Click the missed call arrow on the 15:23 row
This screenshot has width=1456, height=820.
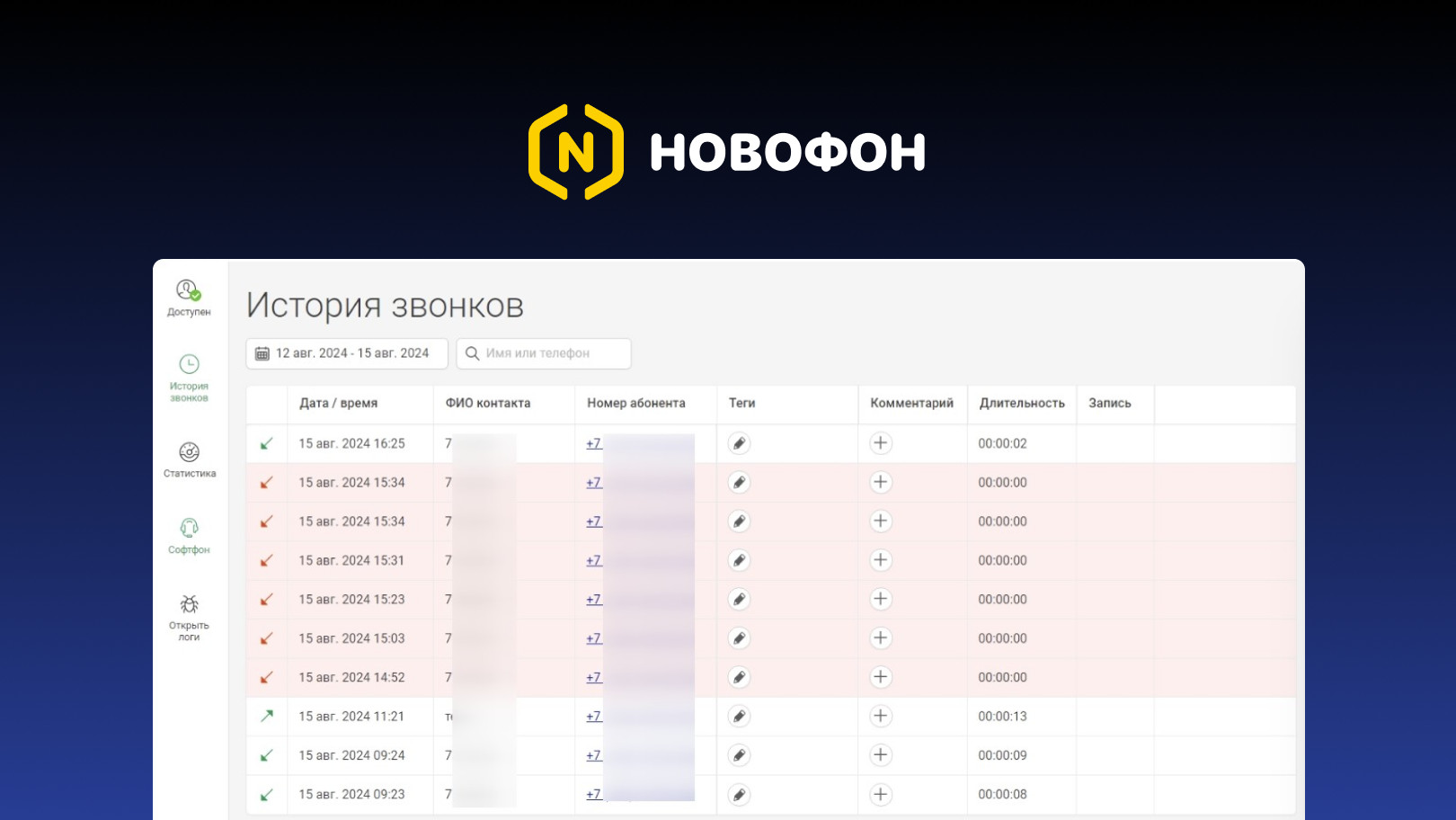coord(266,599)
